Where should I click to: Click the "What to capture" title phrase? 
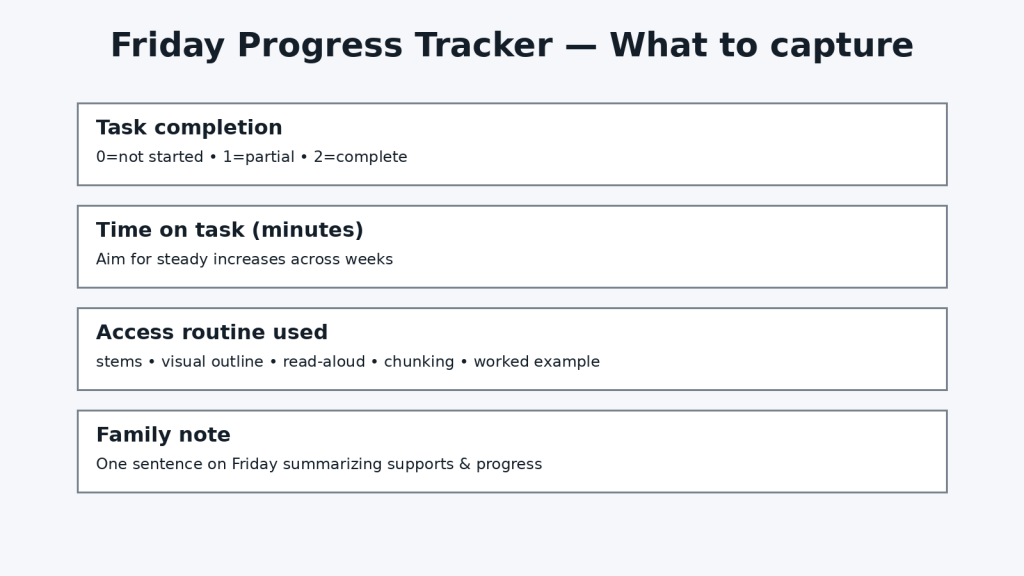click(761, 46)
